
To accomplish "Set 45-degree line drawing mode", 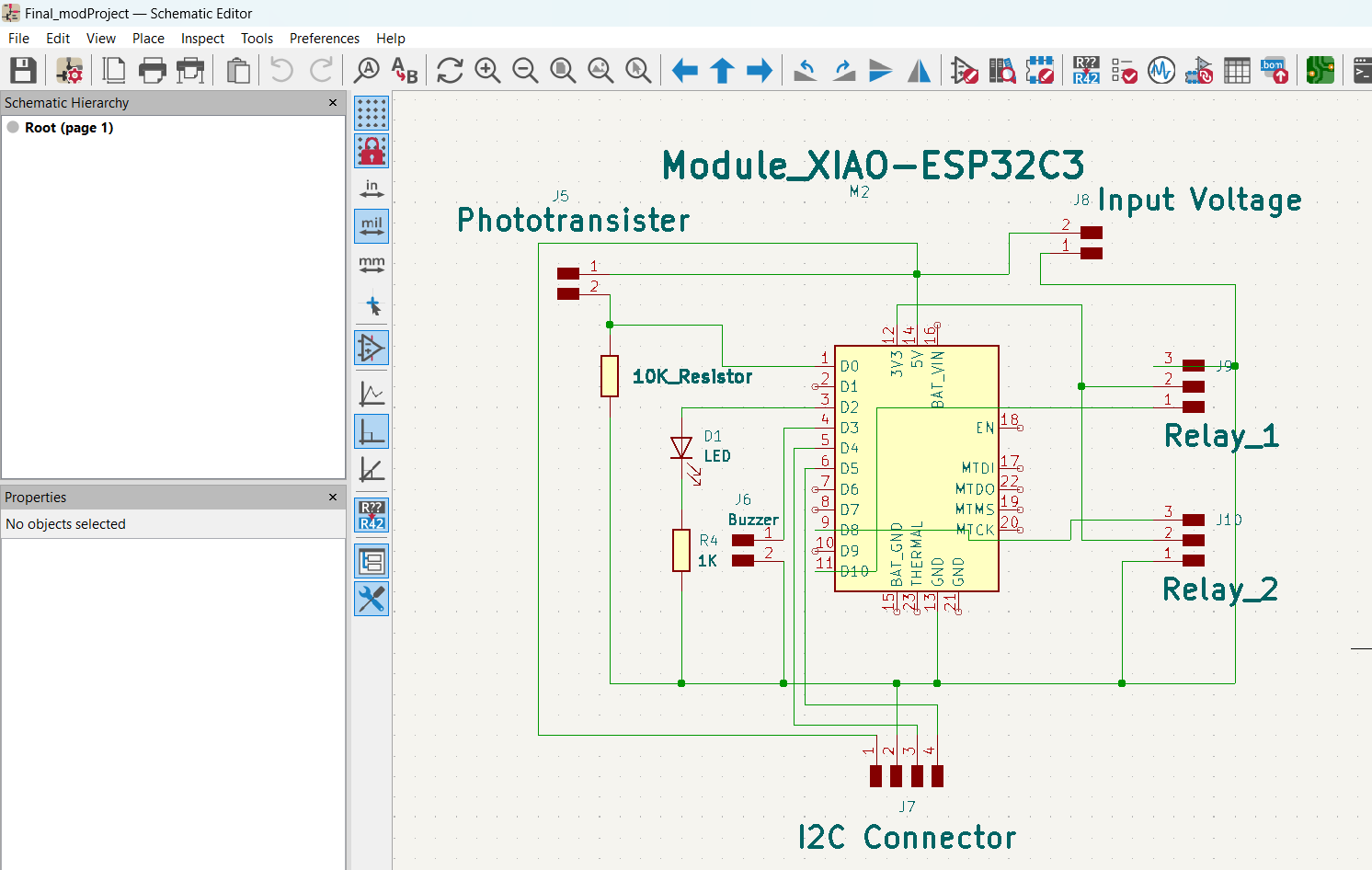I will tap(372, 469).
